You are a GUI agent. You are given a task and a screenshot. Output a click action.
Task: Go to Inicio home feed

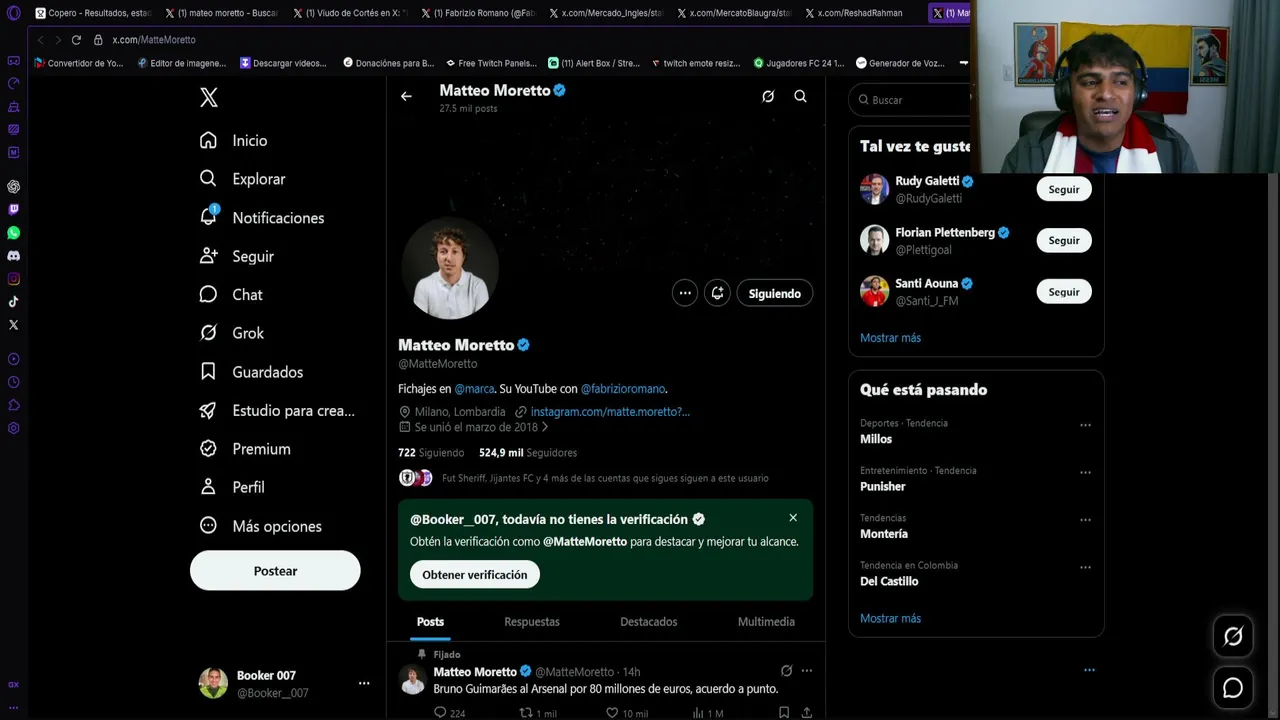(233, 141)
